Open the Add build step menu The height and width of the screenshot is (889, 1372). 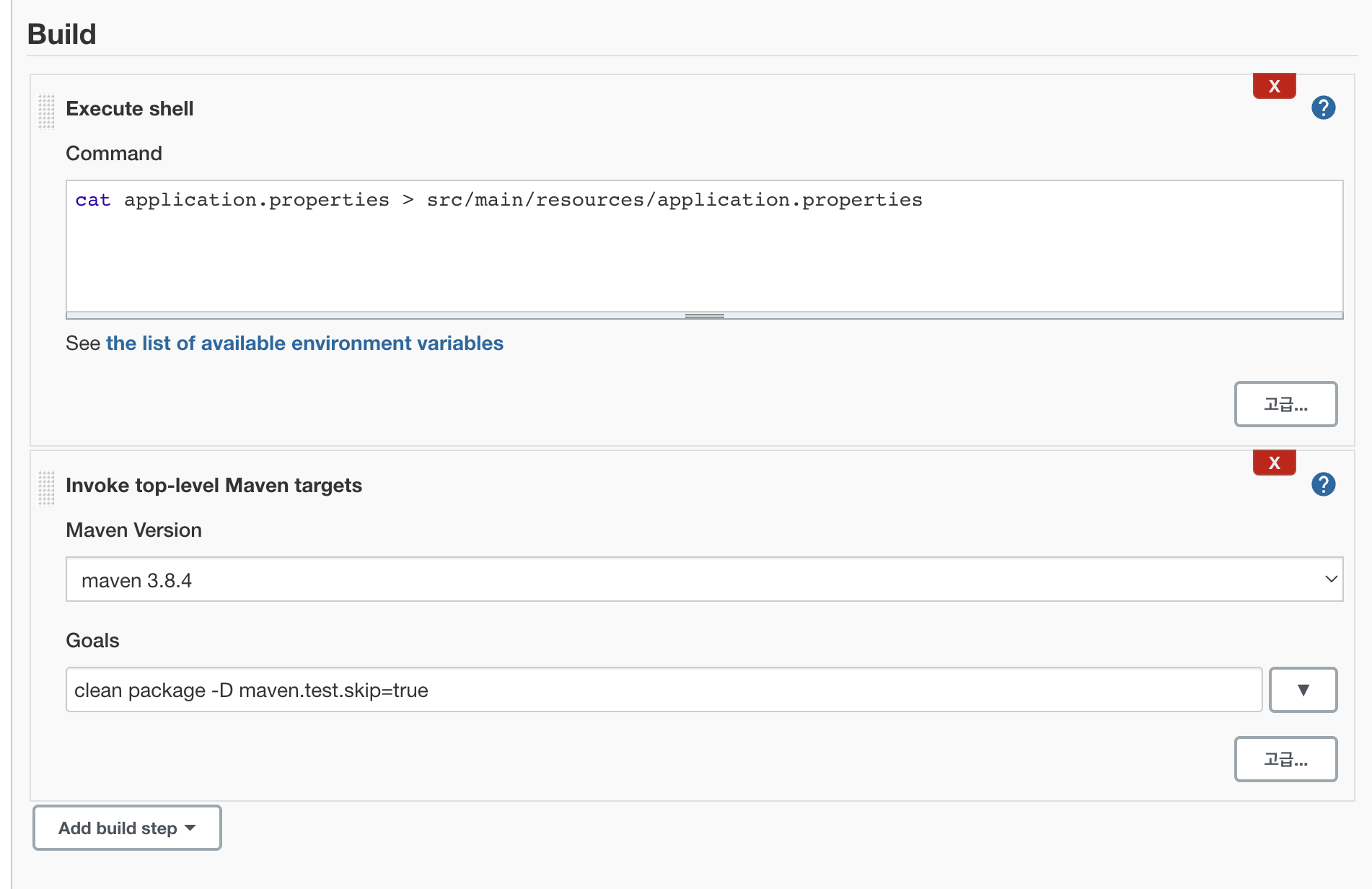tap(127, 828)
